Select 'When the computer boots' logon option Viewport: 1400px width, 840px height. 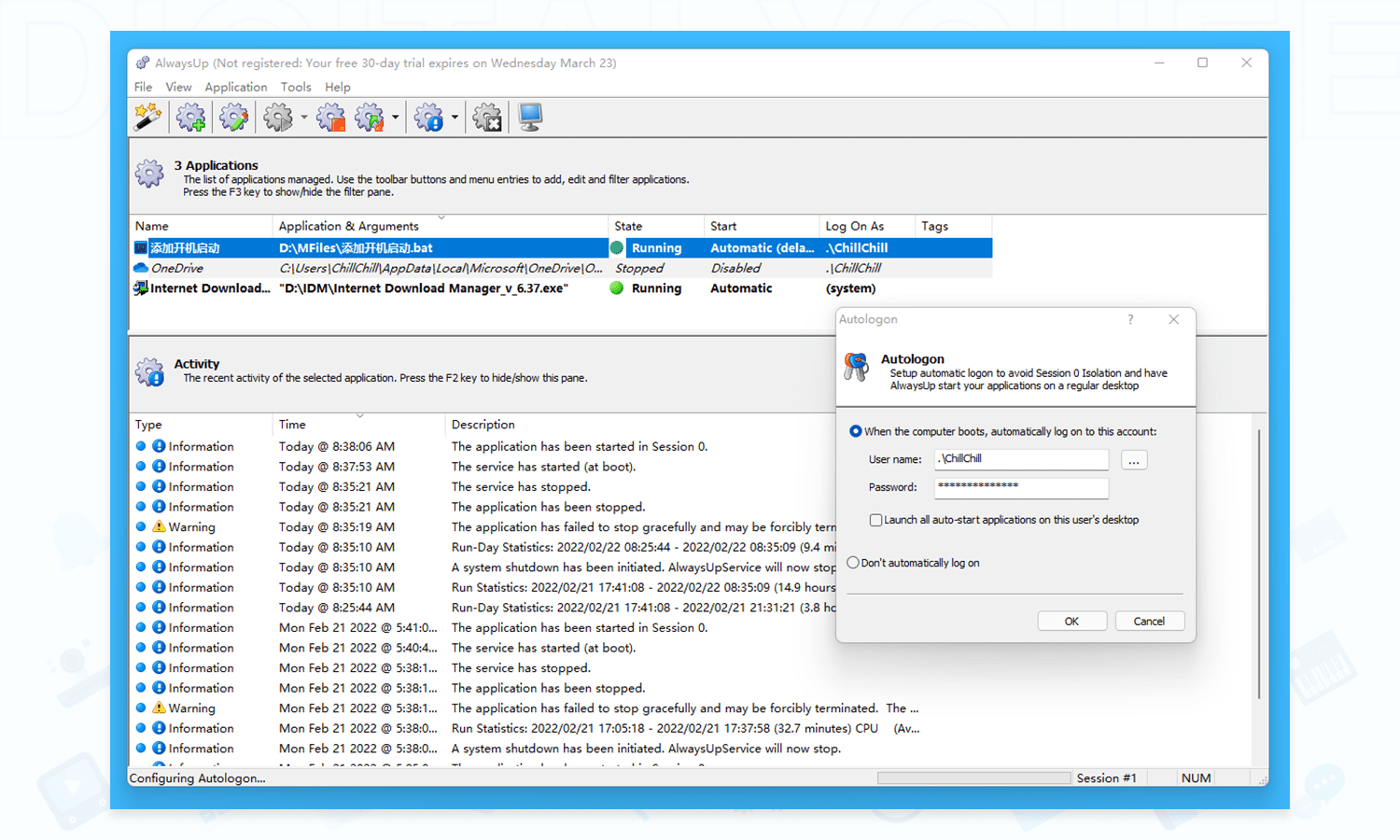pyautogui.click(x=855, y=431)
